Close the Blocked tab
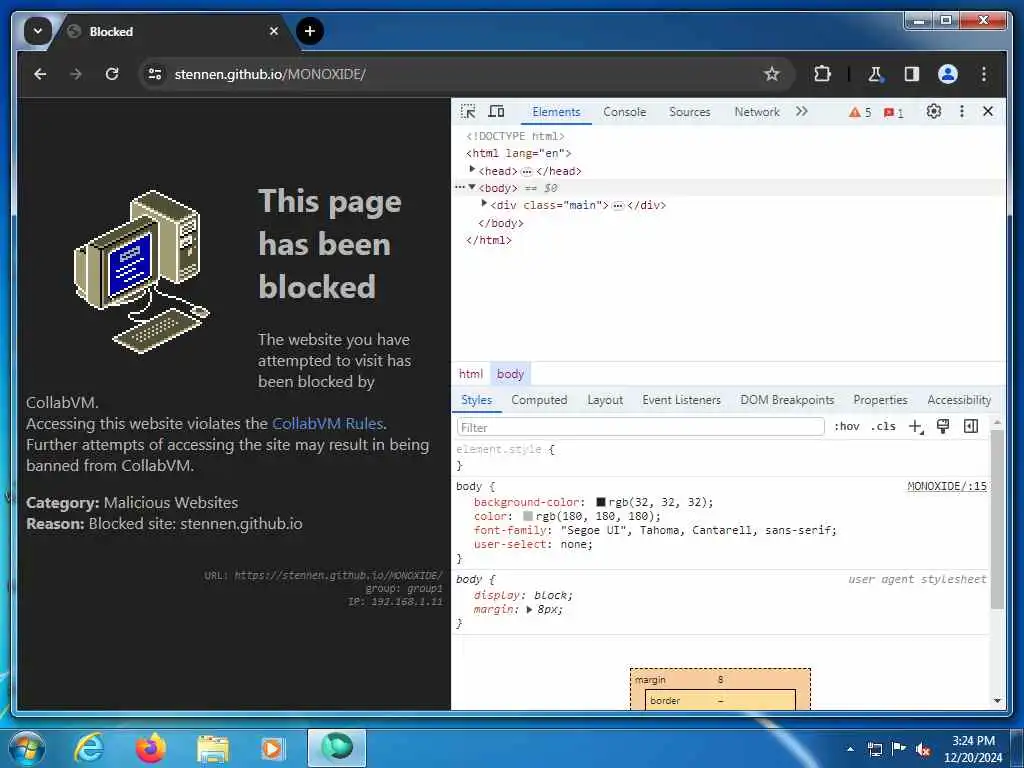Screen dimensions: 1024x768 [x=274, y=31]
